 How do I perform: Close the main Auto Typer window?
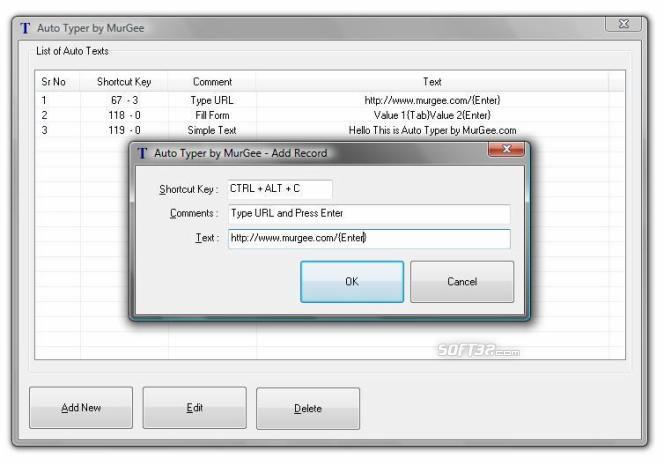point(623,24)
